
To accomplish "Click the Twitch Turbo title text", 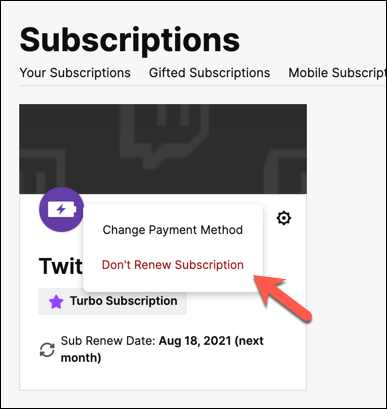I will click(x=61, y=266).
